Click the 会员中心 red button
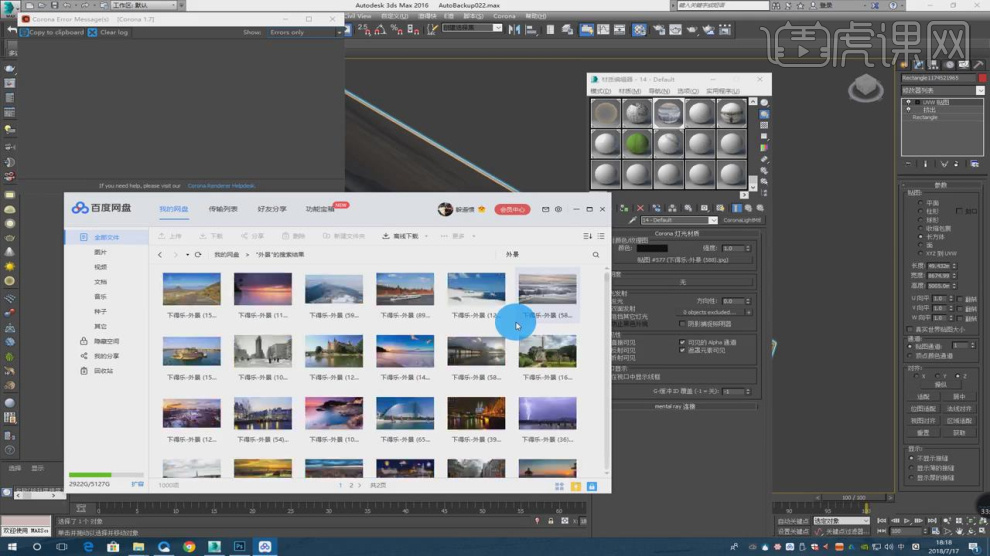Image resolution: width=990 pixels, height=556 pixels. coord(512,210)
